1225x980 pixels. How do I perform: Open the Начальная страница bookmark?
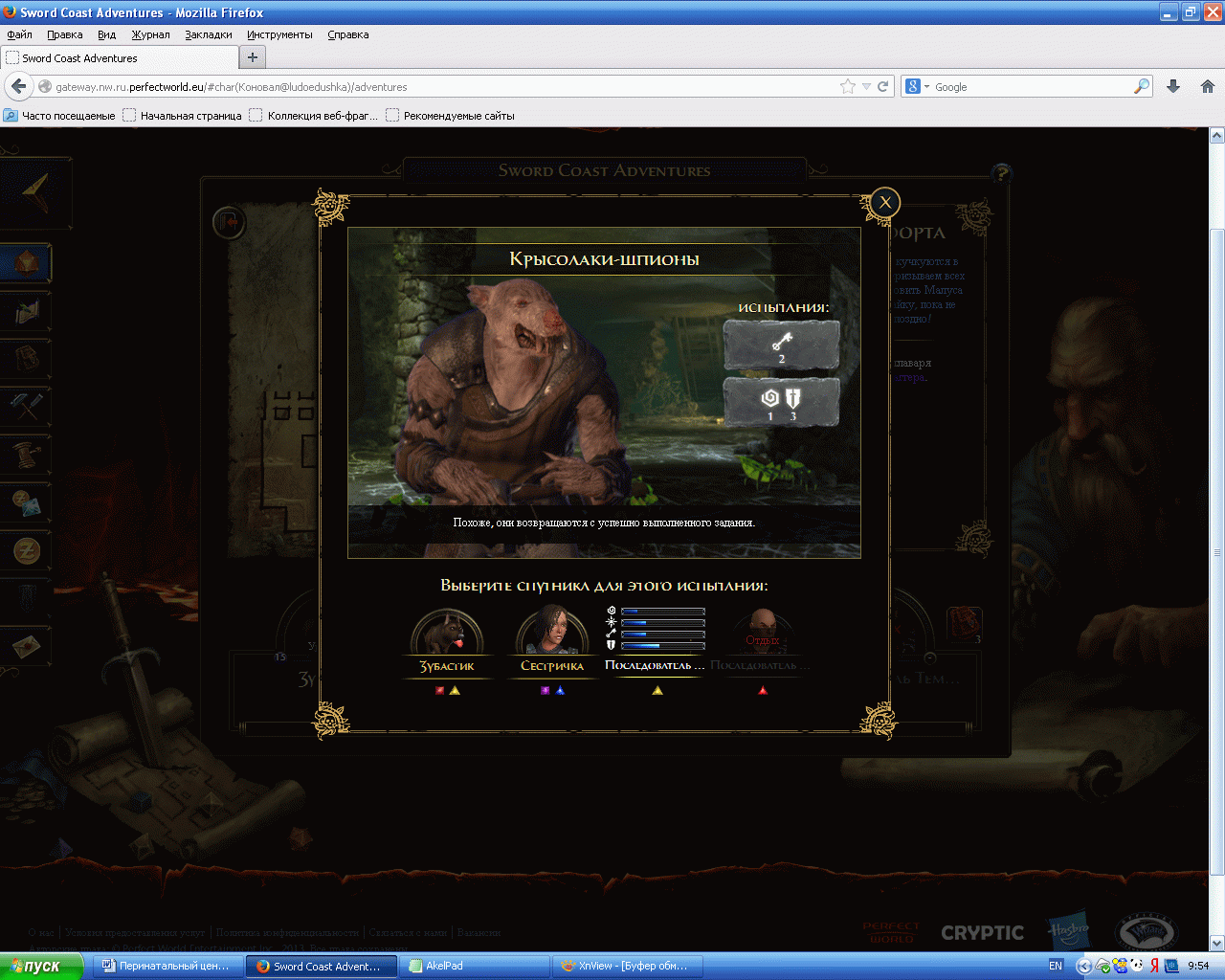tap(183, 116)
